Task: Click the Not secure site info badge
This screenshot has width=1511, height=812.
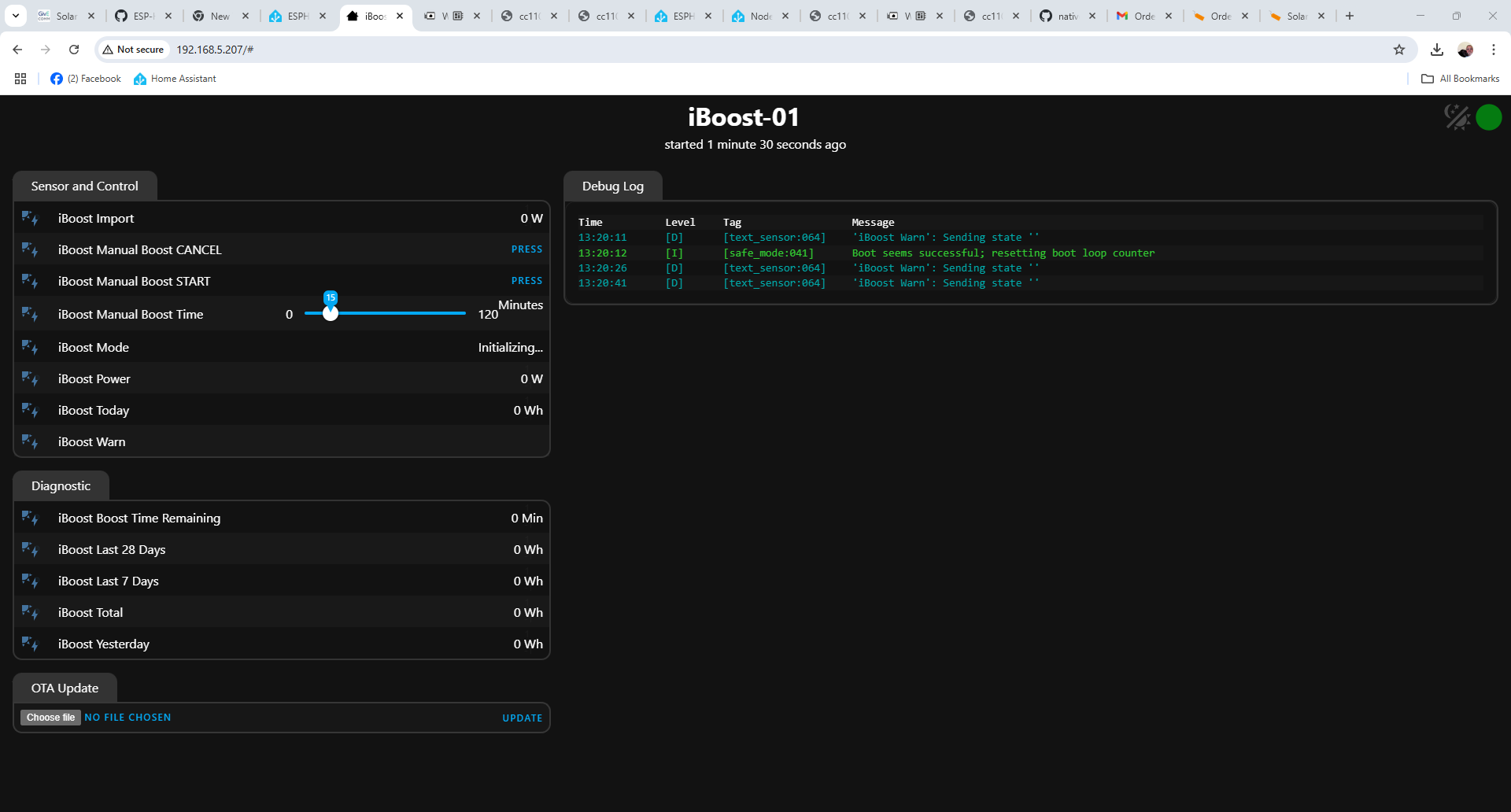Action: click(x=133, y=50)
